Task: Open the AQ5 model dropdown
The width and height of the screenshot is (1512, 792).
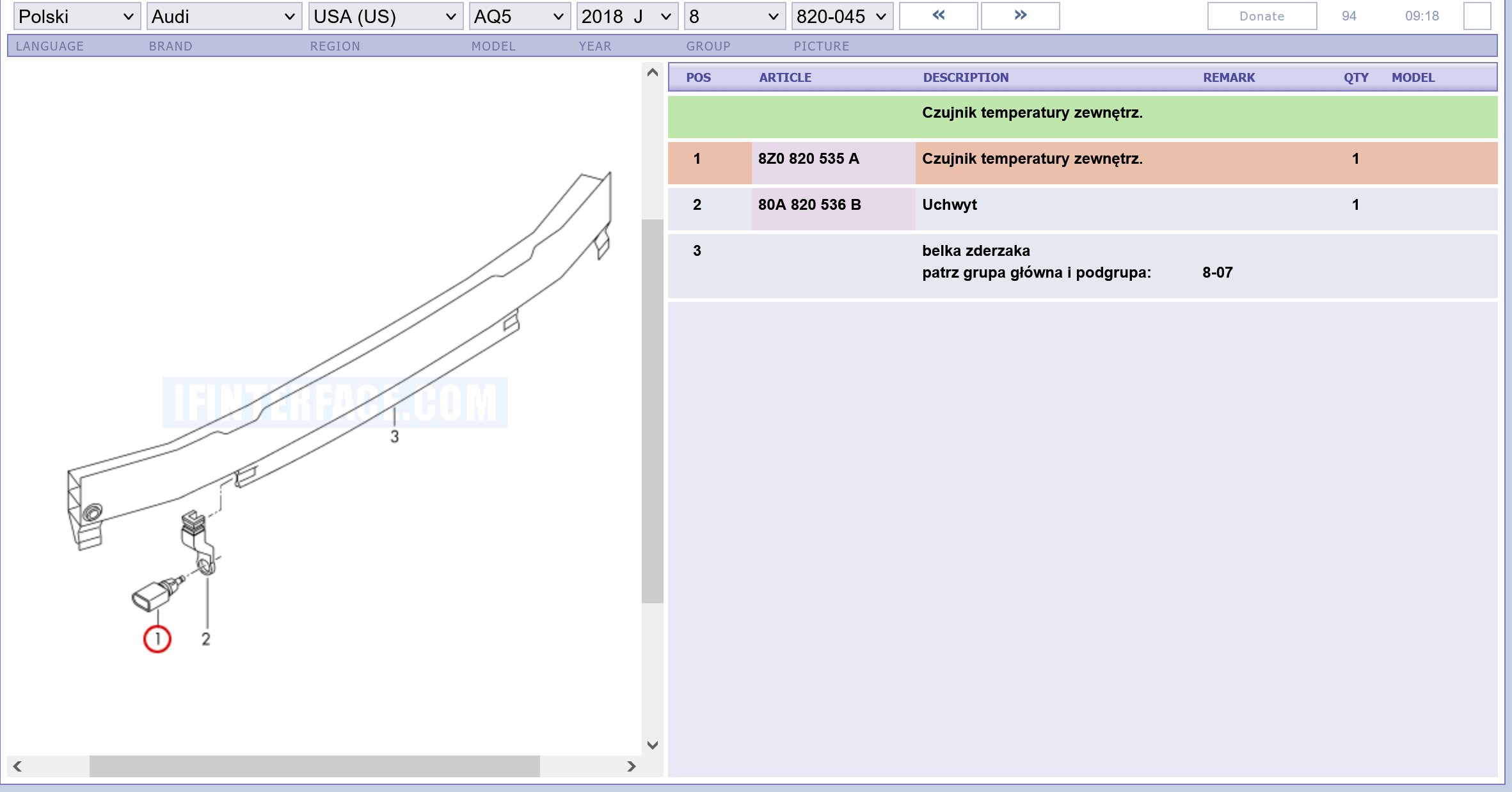Action: tap(519, 17)
